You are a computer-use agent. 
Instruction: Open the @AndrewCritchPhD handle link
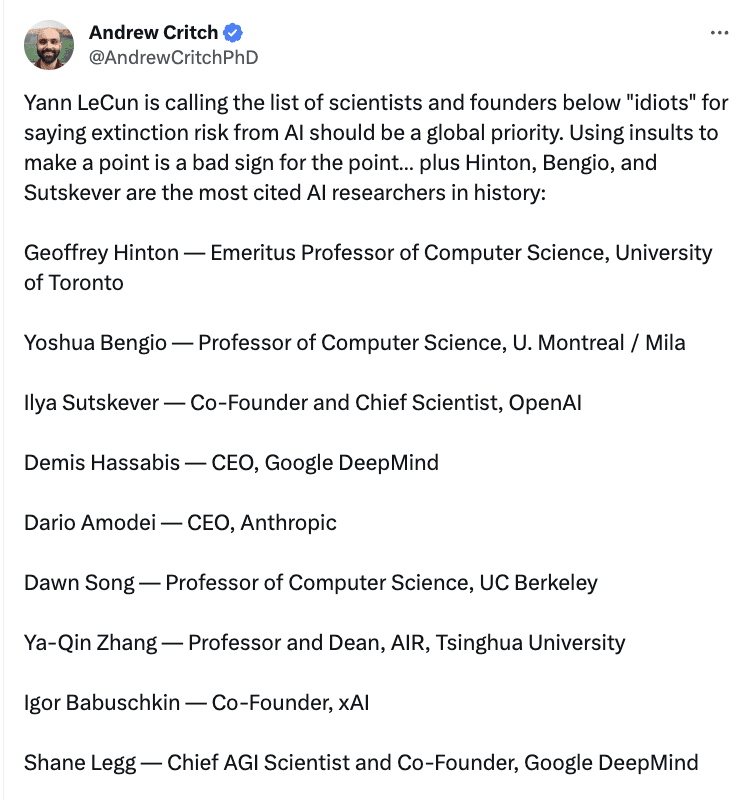[x=173, y=57]
